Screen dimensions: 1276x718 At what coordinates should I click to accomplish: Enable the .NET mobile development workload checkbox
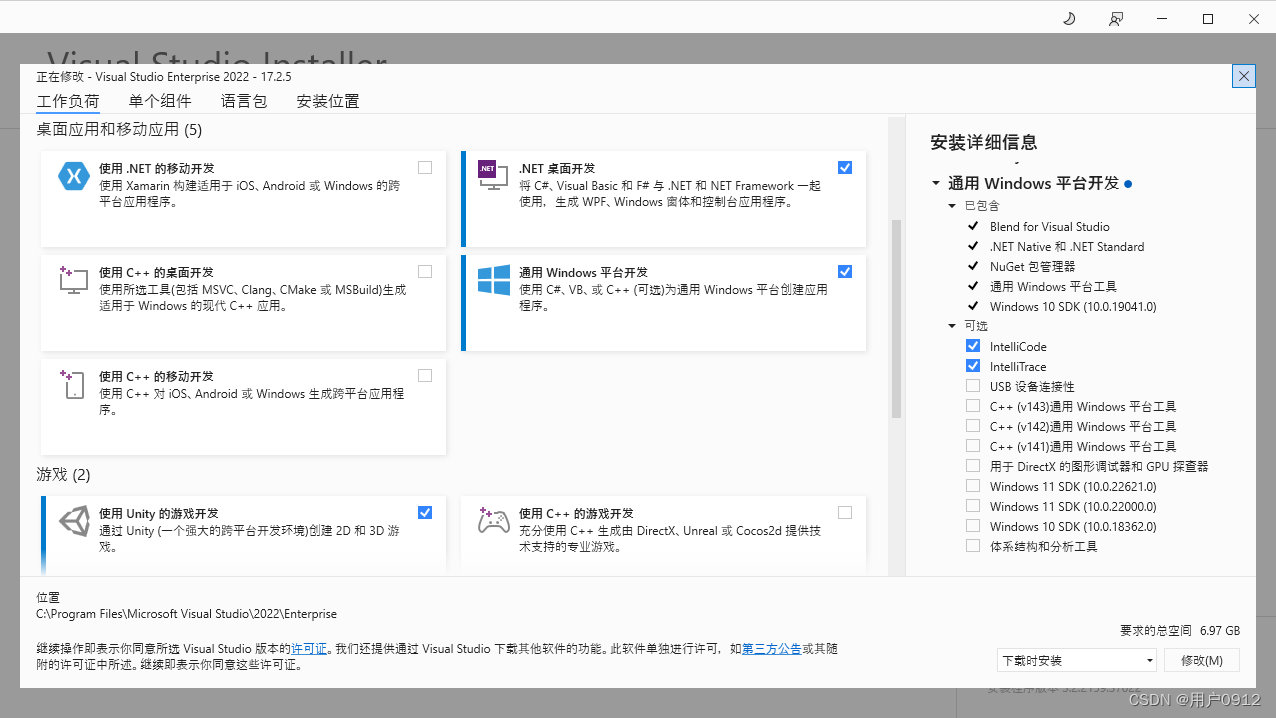[425, 168]
